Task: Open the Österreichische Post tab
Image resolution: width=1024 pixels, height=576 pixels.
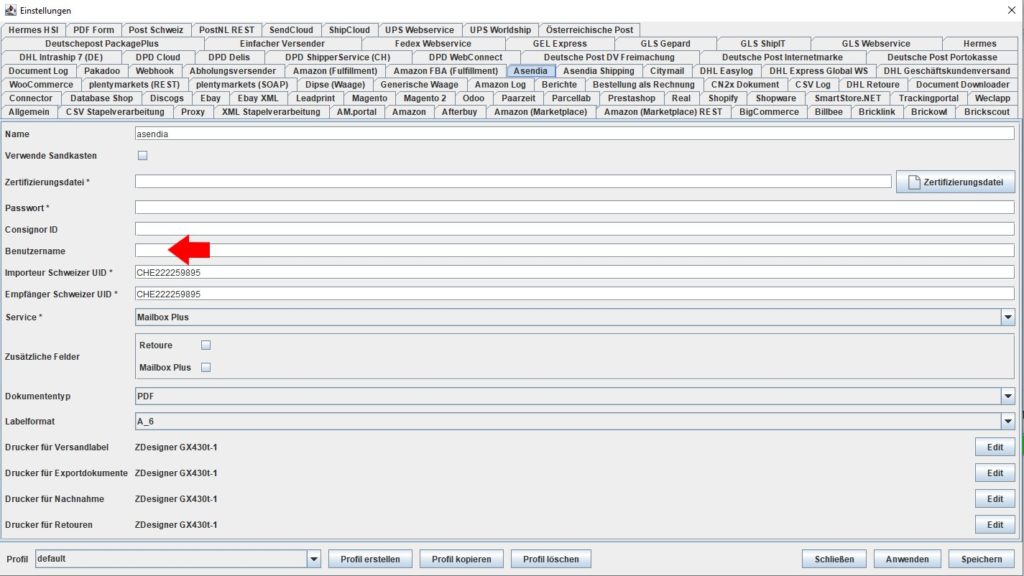Action: pos(589,29)
